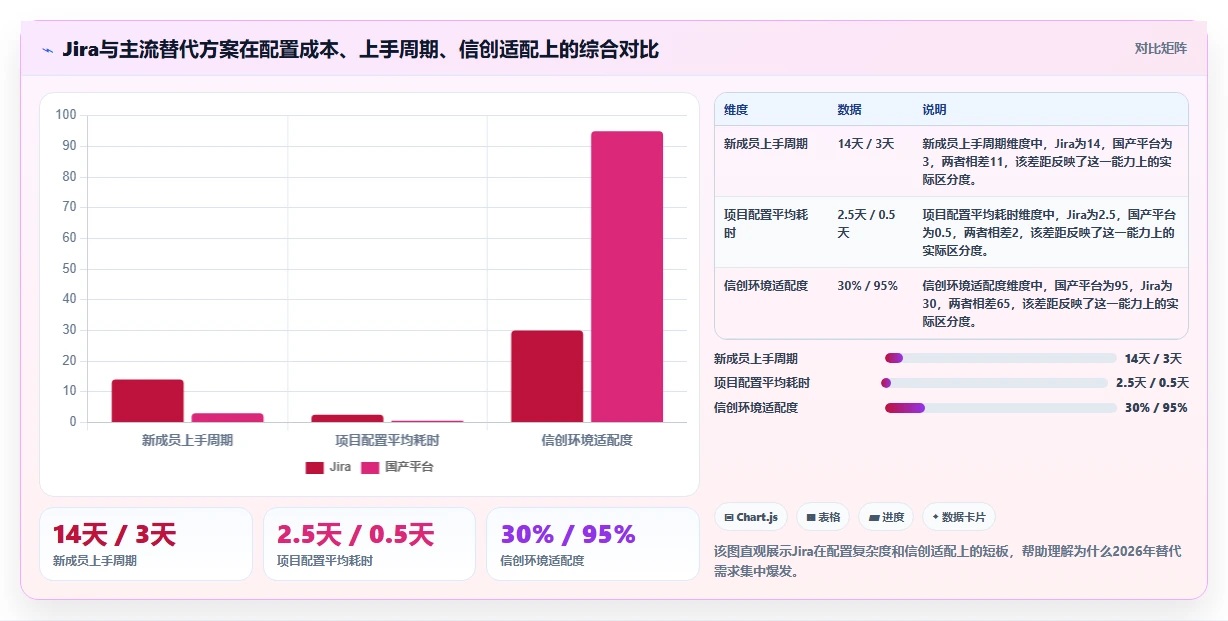
Task: Click the 新成员上手周期 progress bar
Action: pyautogui.click(x=1000, y=358)
